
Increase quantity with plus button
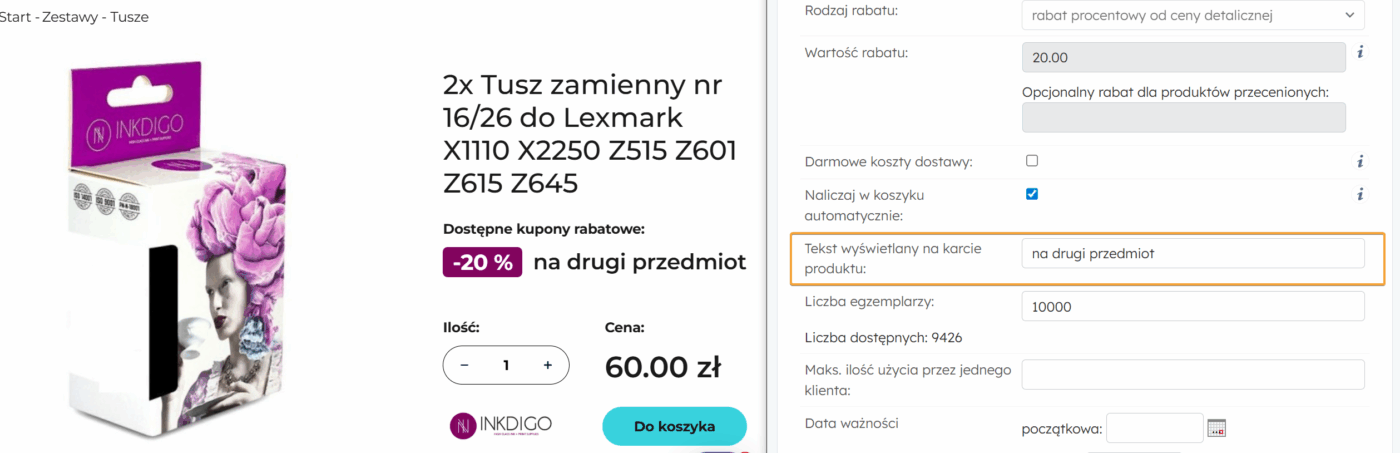pos(548,365)
